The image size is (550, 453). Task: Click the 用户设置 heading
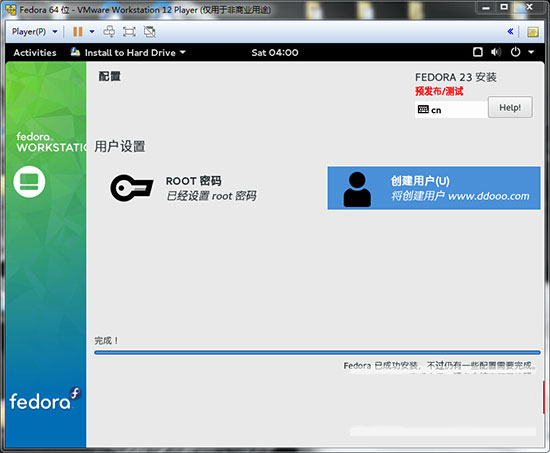120,146
